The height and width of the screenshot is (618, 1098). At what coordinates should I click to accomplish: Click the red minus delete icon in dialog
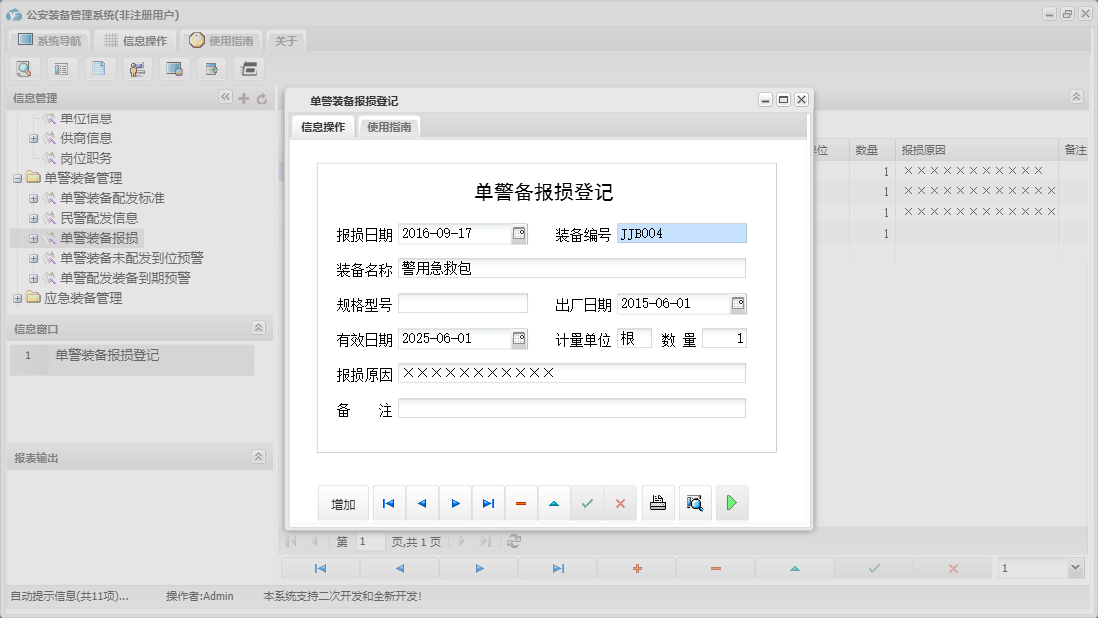pyautogui.click(x=521, y=504)
